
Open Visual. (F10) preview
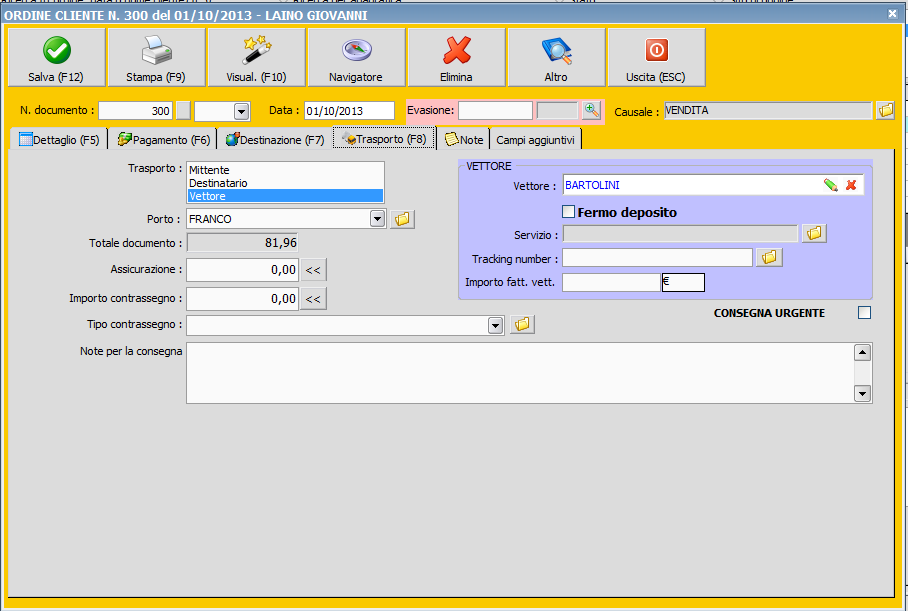pos(256,57)
